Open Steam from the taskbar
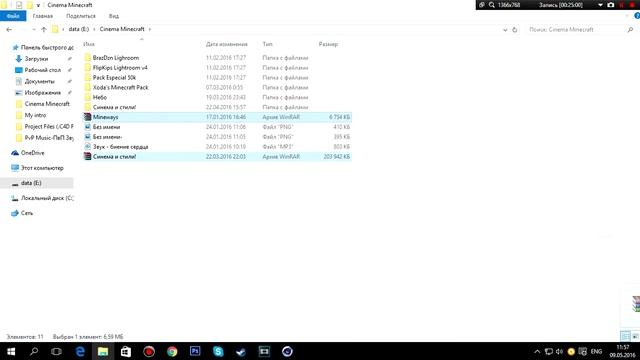 coord(241,351)
